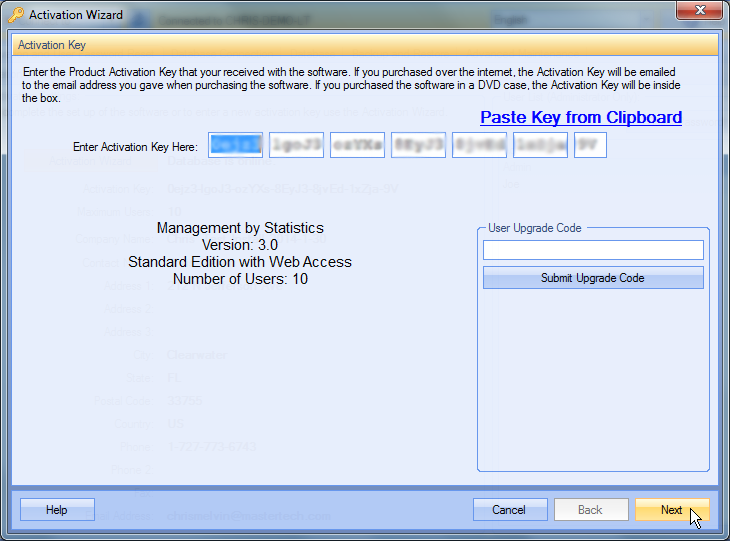Click Submit Upgrade Code button
Viewport: 730px width, 541px height.
pyautogui.click(x=593, y=278)
